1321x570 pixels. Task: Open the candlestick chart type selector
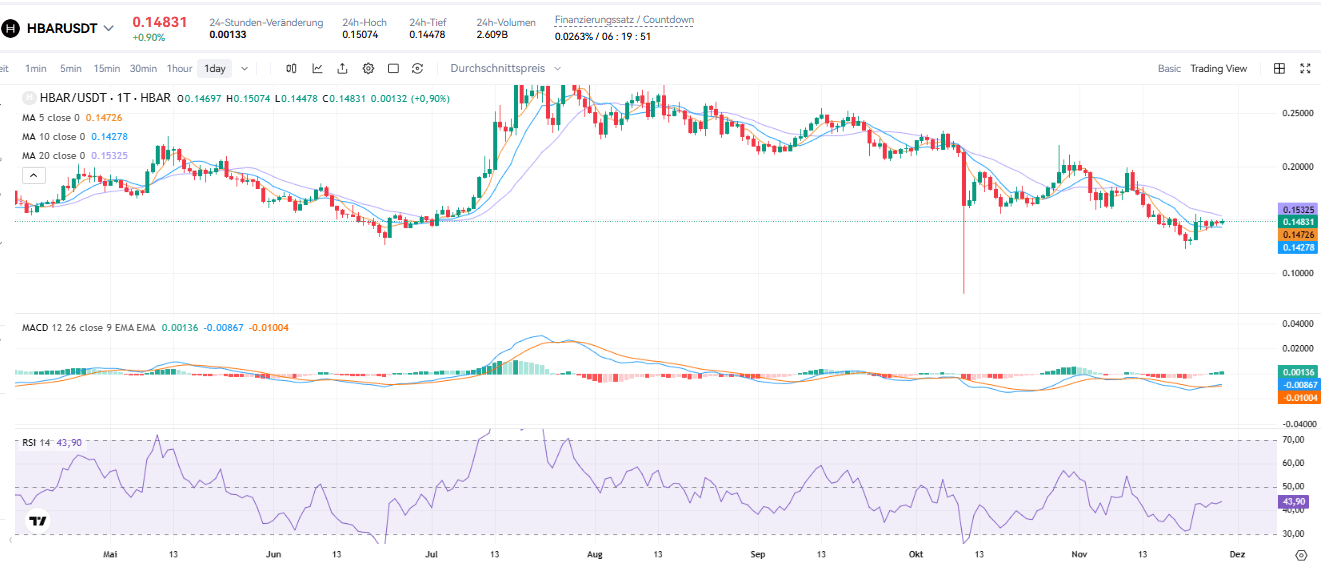coord(292,69)
